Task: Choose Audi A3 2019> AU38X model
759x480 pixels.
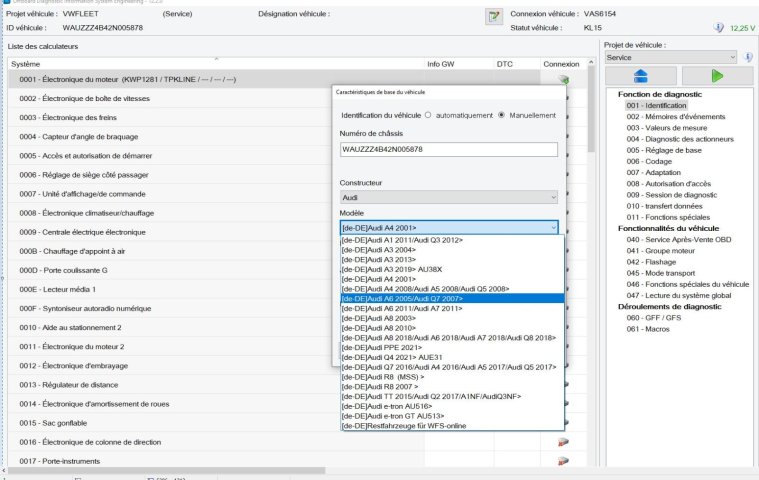Action: coord(453,270)
